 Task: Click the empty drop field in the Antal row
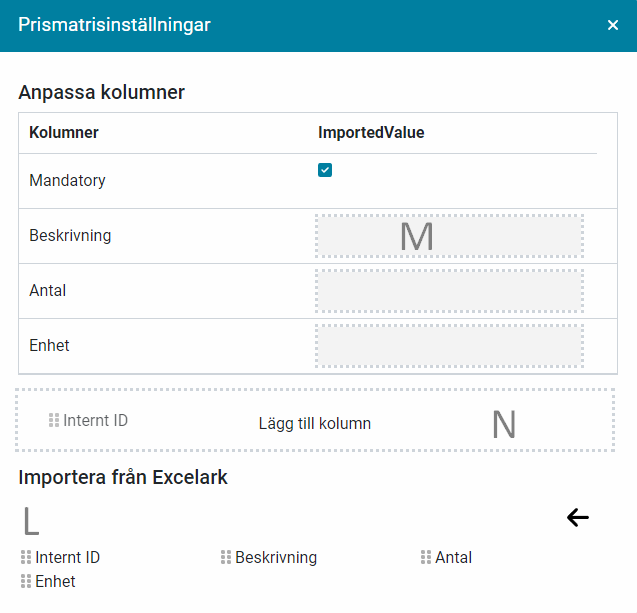pos(449,291)
